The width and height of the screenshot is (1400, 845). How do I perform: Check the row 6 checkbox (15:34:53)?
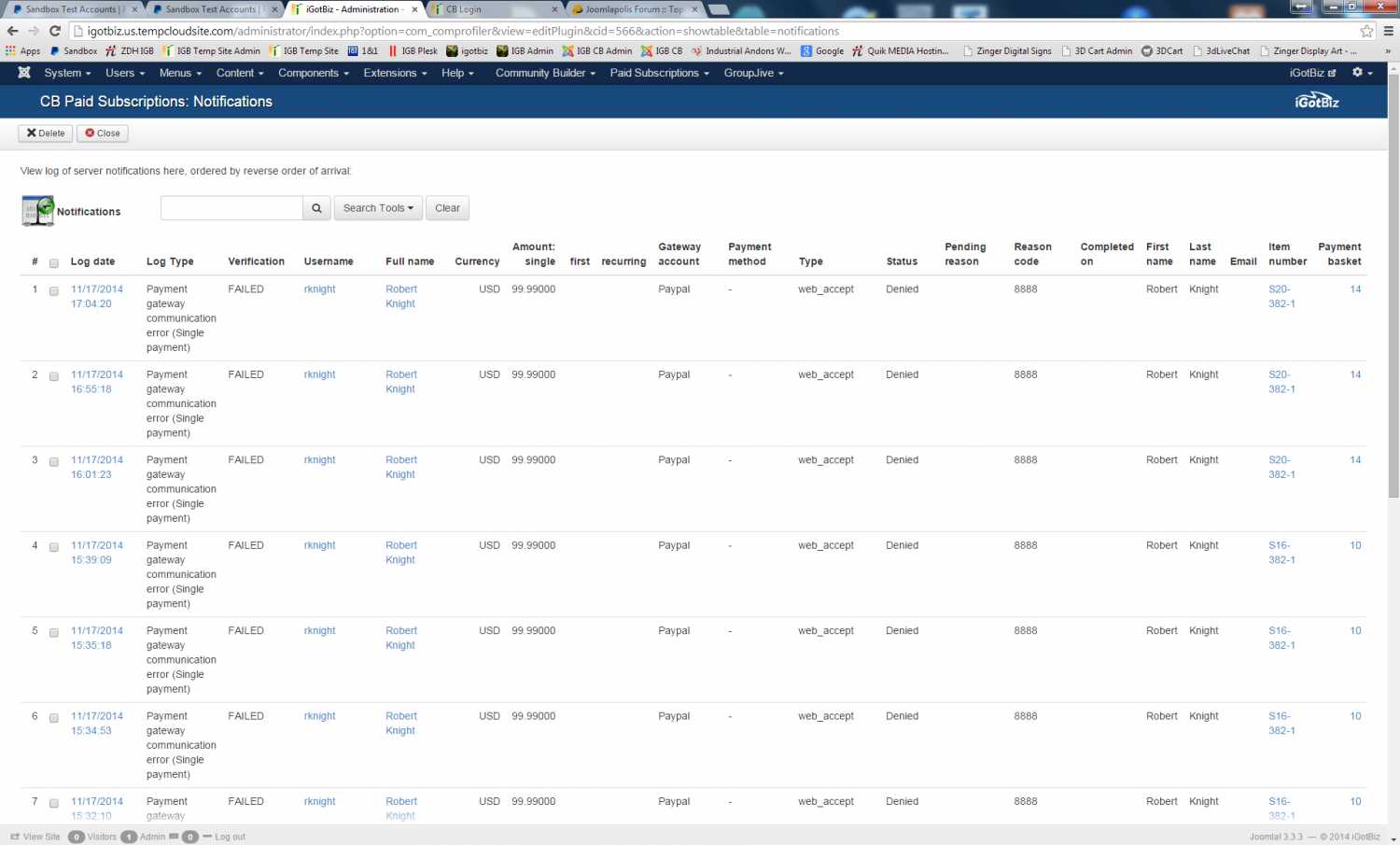[54, 718]
